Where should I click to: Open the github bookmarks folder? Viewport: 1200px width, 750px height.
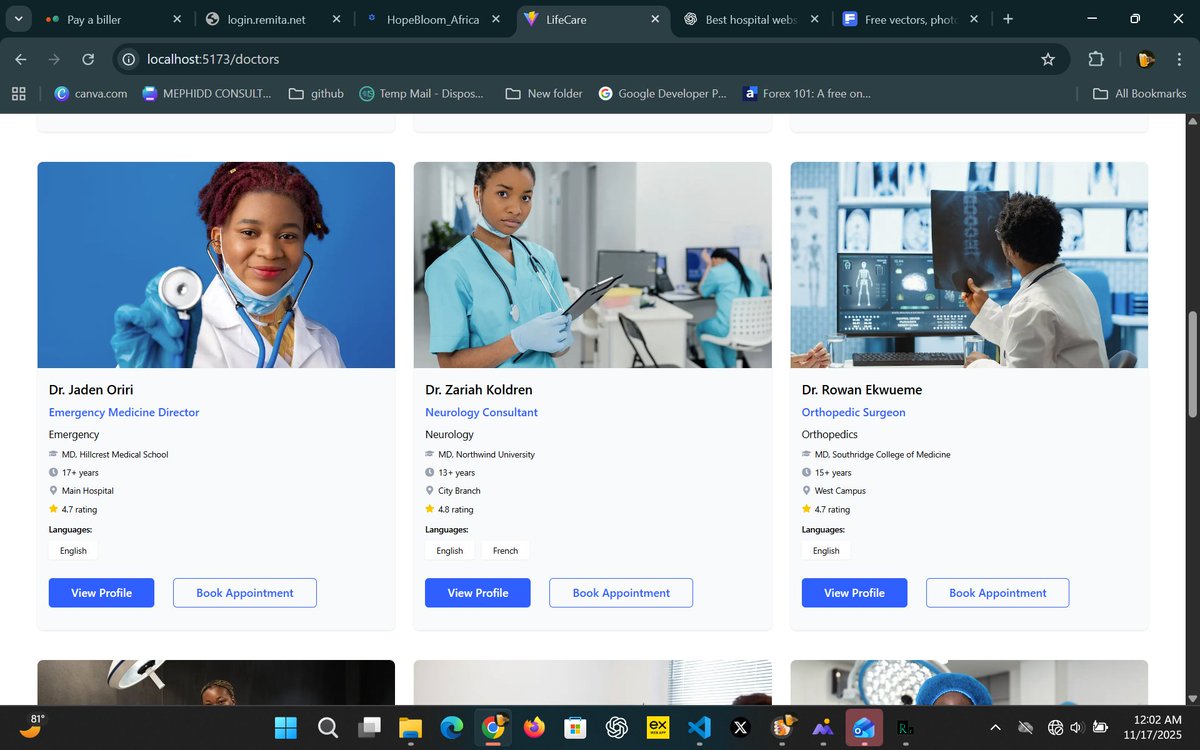[316, 93]
